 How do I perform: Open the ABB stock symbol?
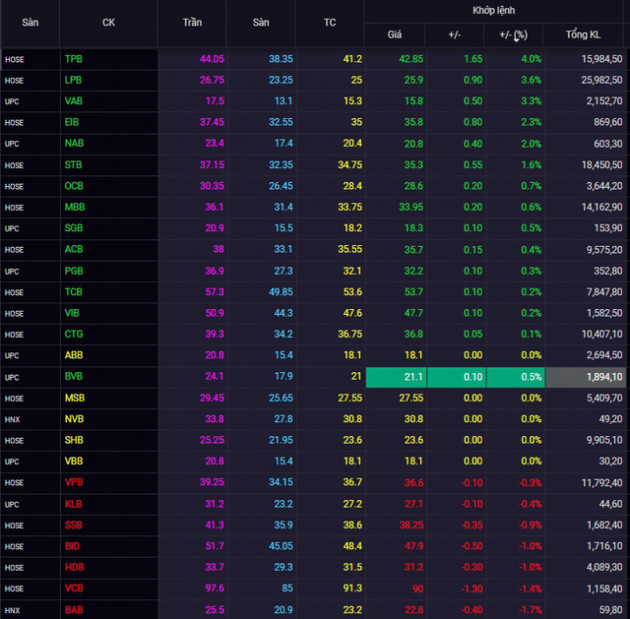(74, 355)
